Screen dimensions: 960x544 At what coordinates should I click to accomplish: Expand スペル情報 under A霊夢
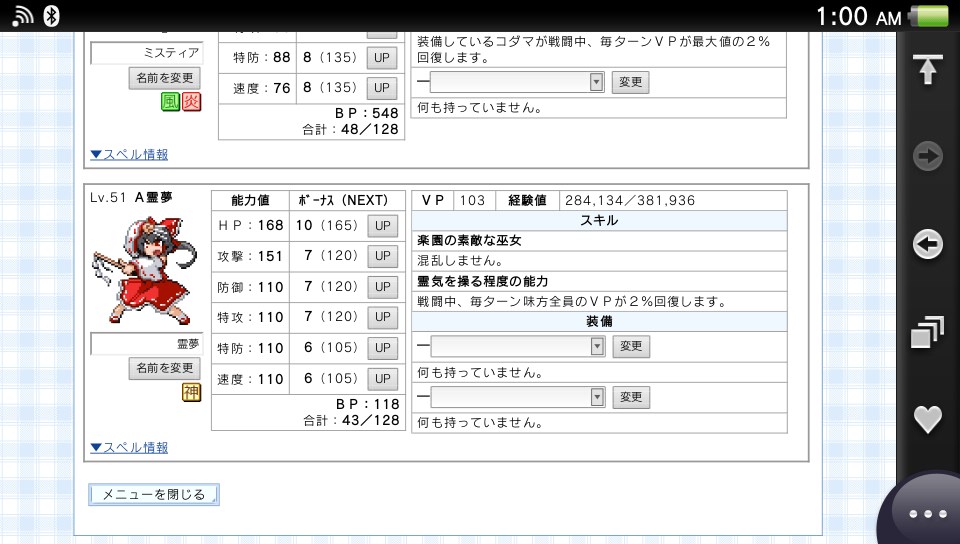pyautogui.click(x=129, y=447)
